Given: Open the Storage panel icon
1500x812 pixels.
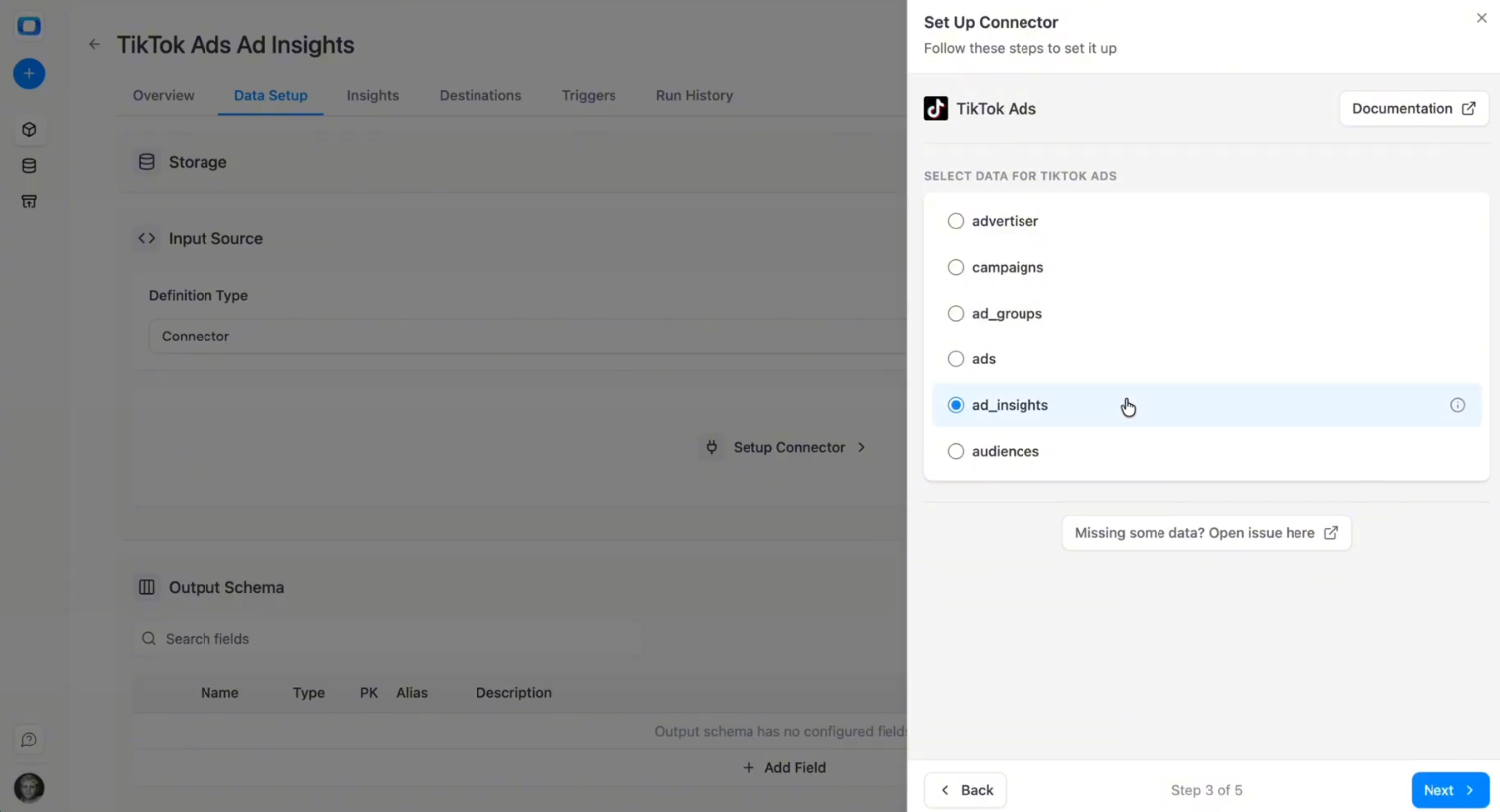Looking at the screenshot, I should (146, 162).
